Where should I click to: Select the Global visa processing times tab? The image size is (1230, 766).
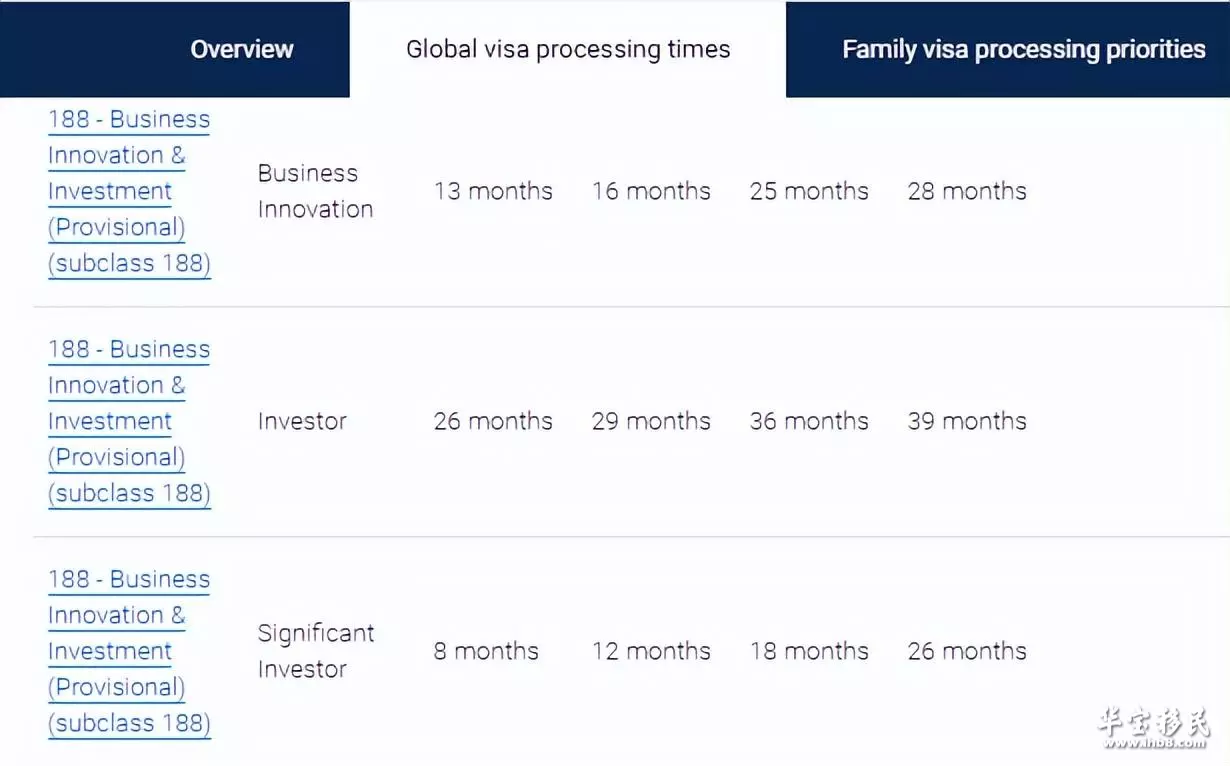(x=568, y=49)
